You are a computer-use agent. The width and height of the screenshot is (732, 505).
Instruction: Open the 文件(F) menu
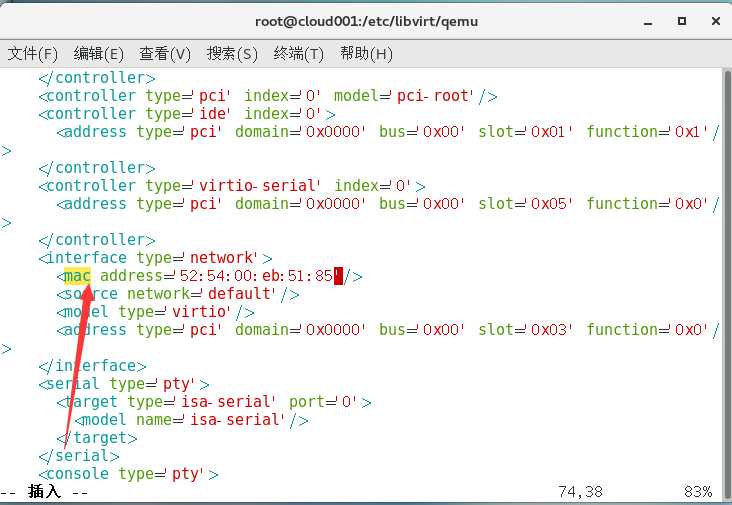pyautogui.click(x=33, y=54)
